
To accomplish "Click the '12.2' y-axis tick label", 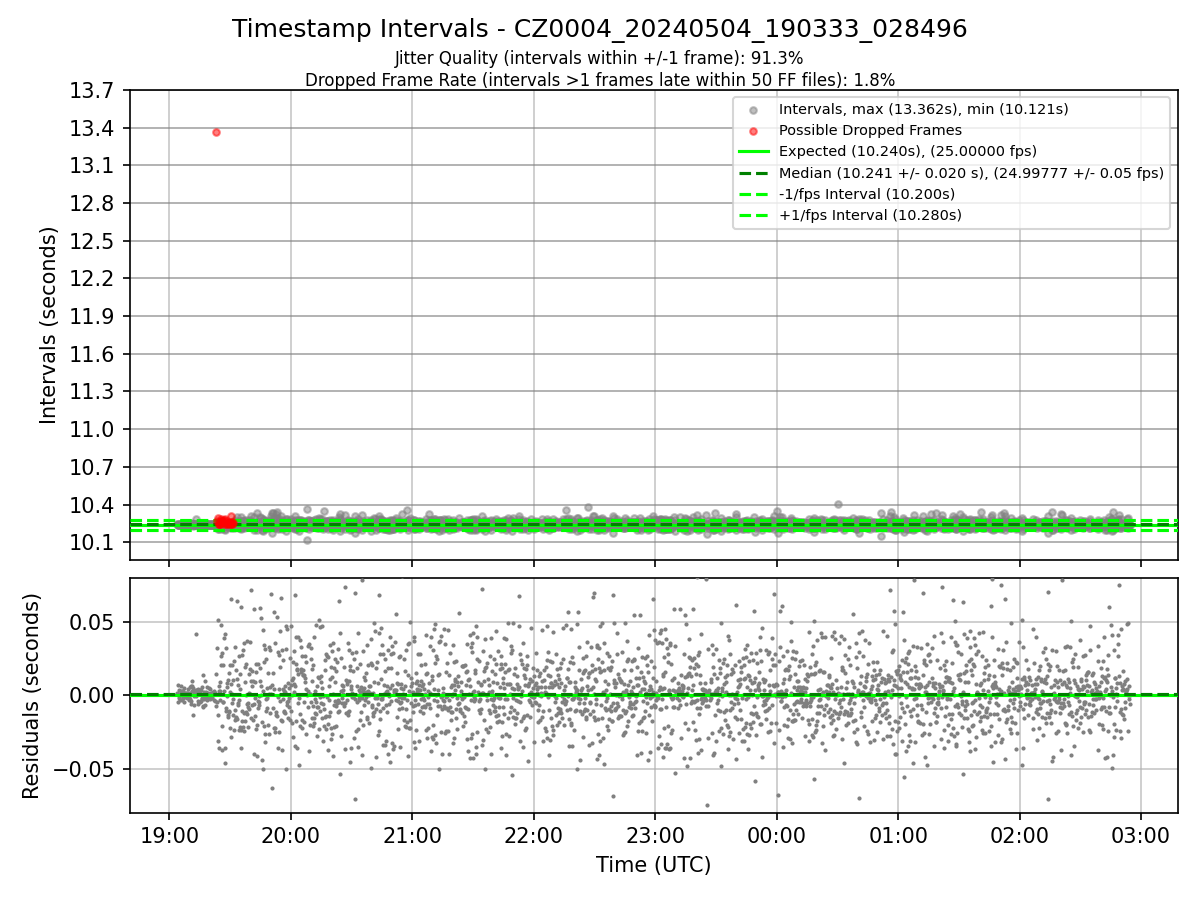I will click(92, 279).
